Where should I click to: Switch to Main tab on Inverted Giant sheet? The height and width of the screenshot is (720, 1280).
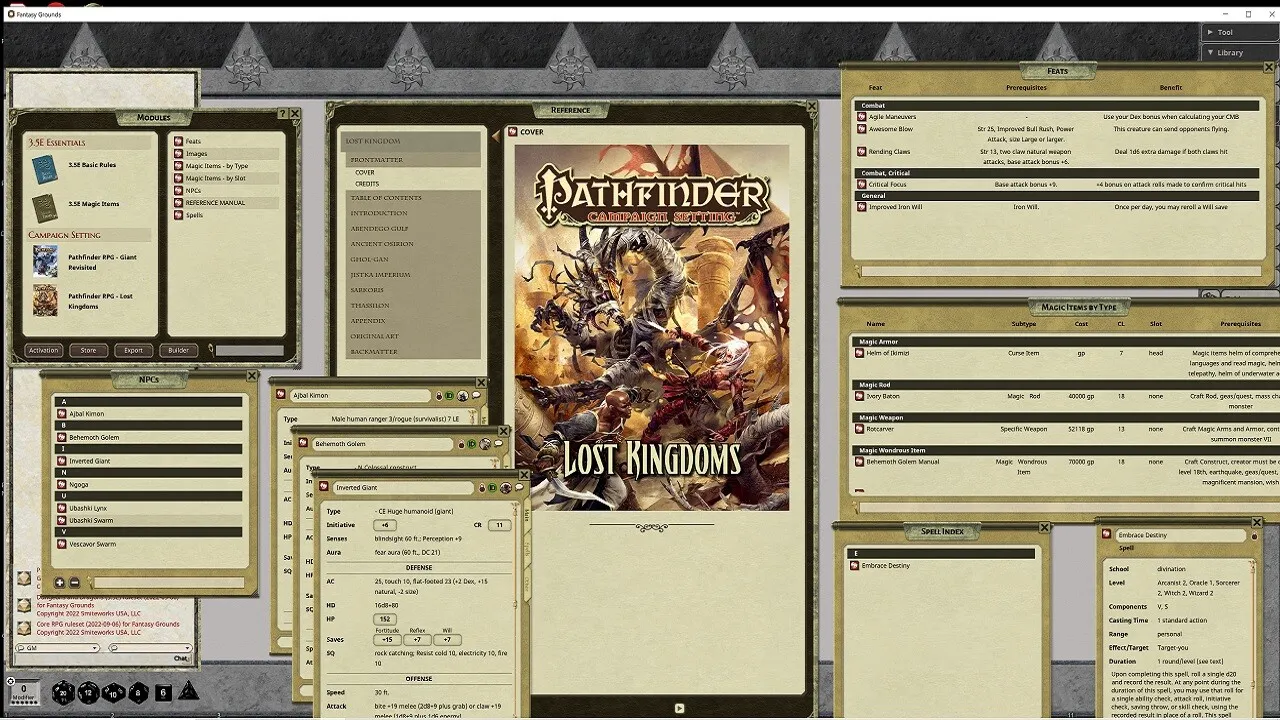pos(527,515)
